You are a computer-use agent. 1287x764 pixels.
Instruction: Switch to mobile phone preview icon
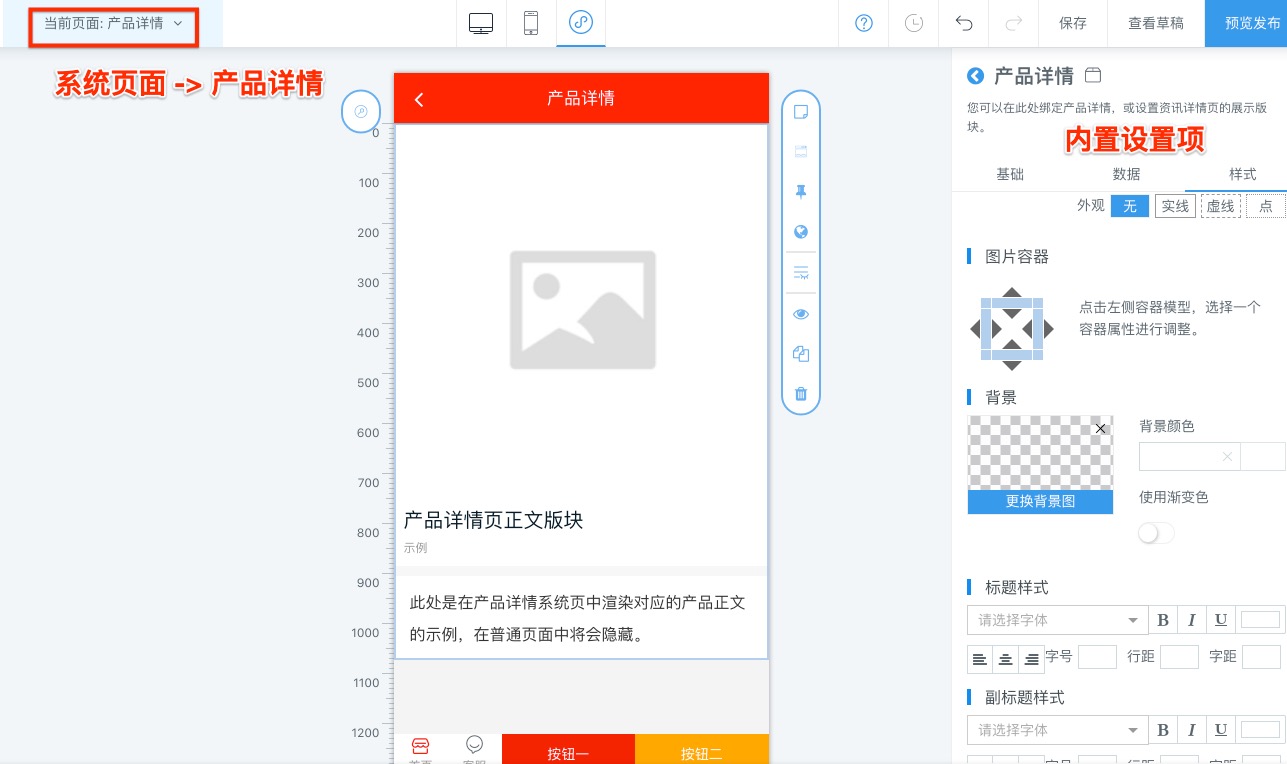[x=531, y=23]
